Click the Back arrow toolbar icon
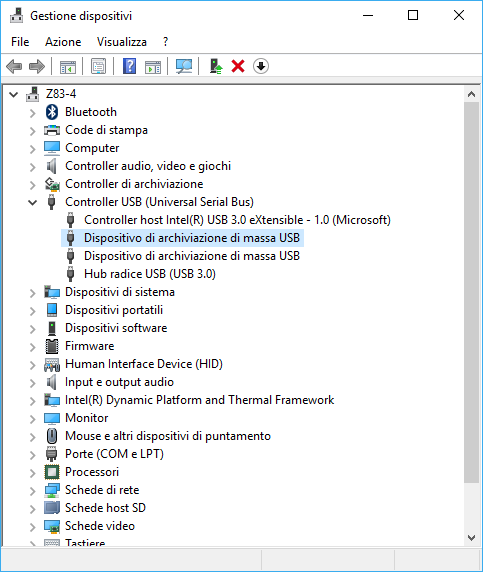Viewport: 483px width, 572px height. [14, 66]
